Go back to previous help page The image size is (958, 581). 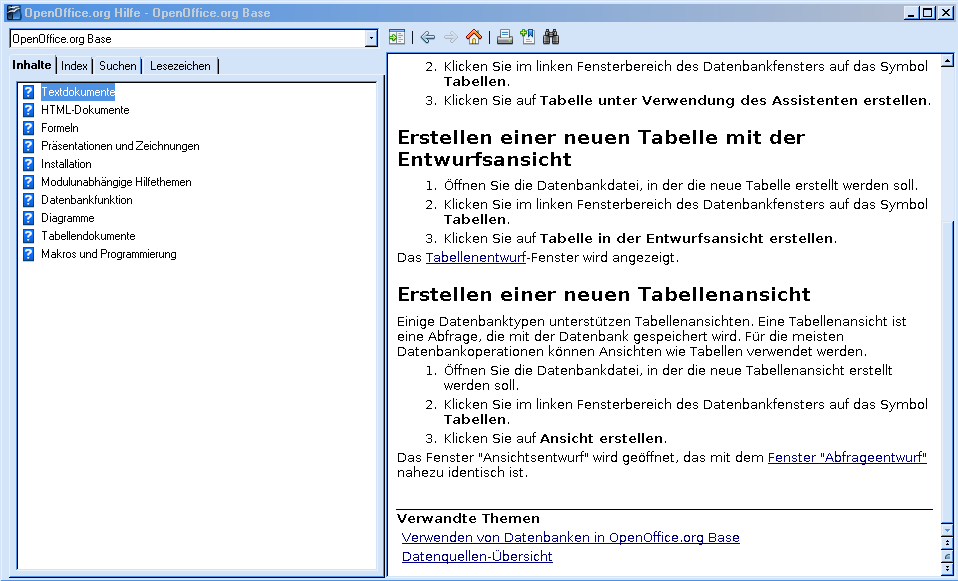pyautogui.click(x=428, y=38)
